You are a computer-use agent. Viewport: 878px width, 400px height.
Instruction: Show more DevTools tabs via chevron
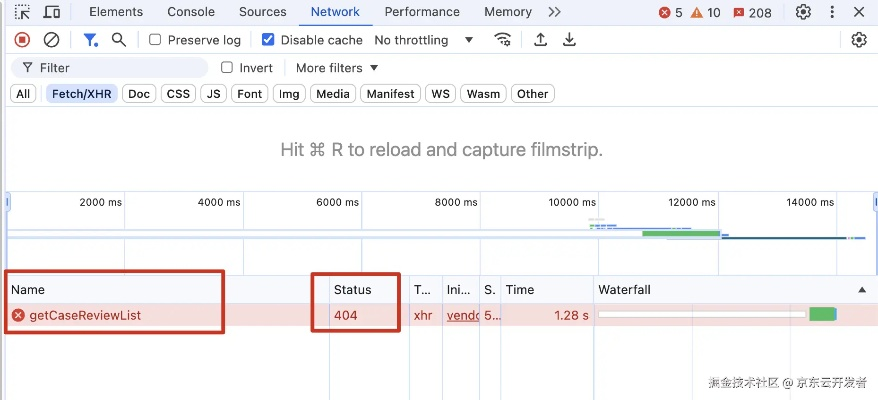pyautogui.click(x=554, y=12)
